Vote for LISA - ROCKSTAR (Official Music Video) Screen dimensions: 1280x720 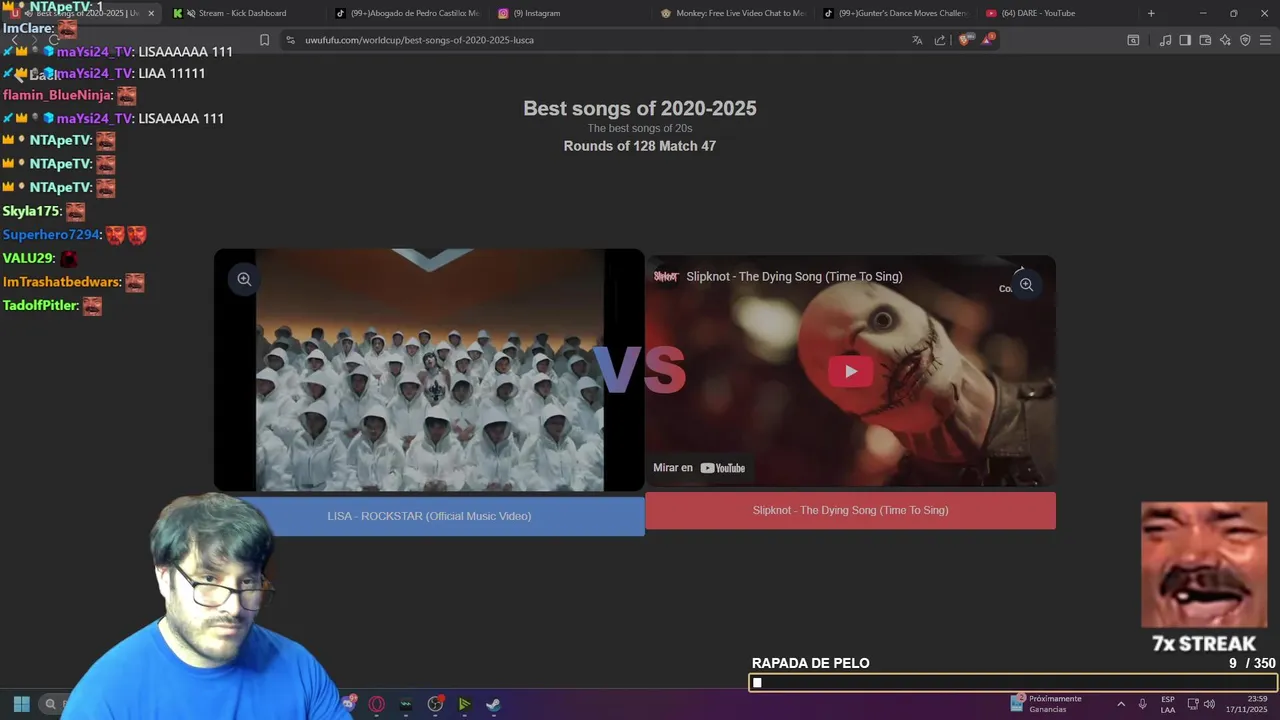click(x=429, y=516)
